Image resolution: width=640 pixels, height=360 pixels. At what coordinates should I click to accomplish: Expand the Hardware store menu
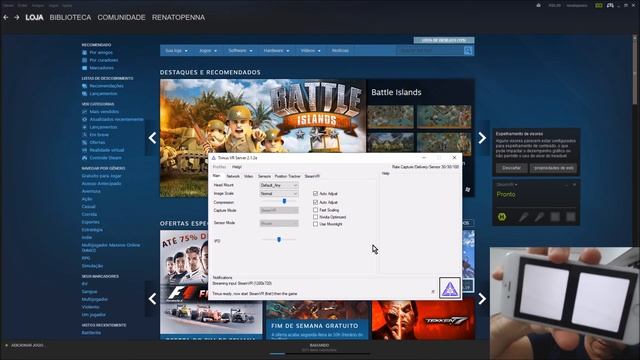pyautogui.click(x=276, y=51)
